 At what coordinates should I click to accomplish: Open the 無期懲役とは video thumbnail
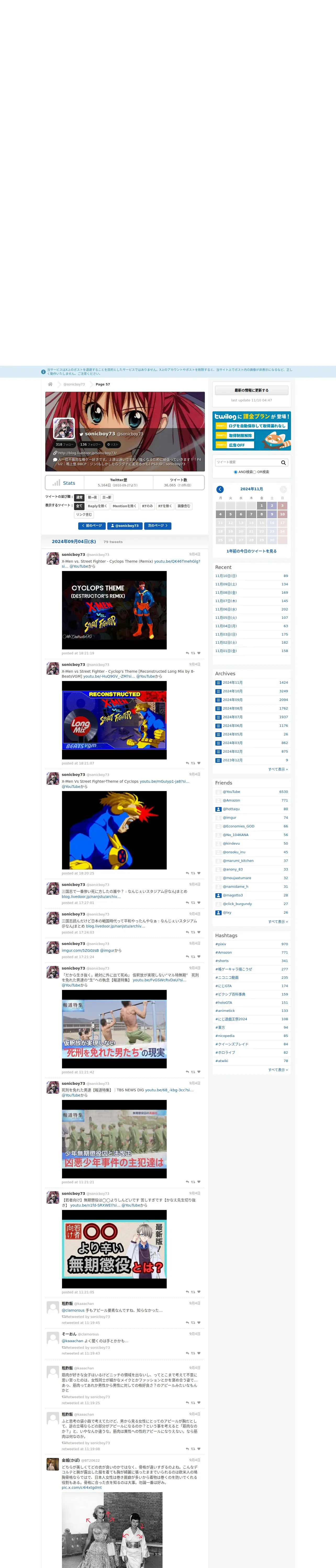(x=114, y=1249)
